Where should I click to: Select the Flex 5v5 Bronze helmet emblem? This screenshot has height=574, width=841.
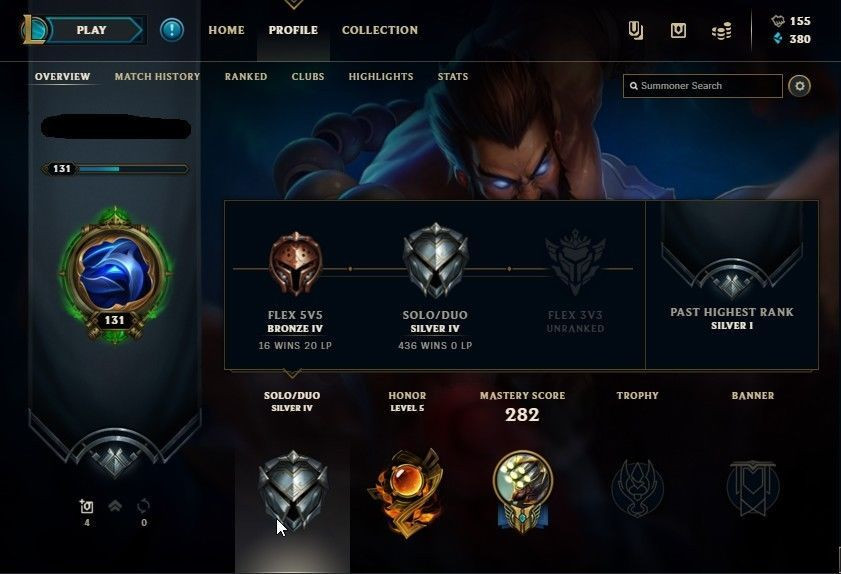pyautogui.click(x=295, y=263)
